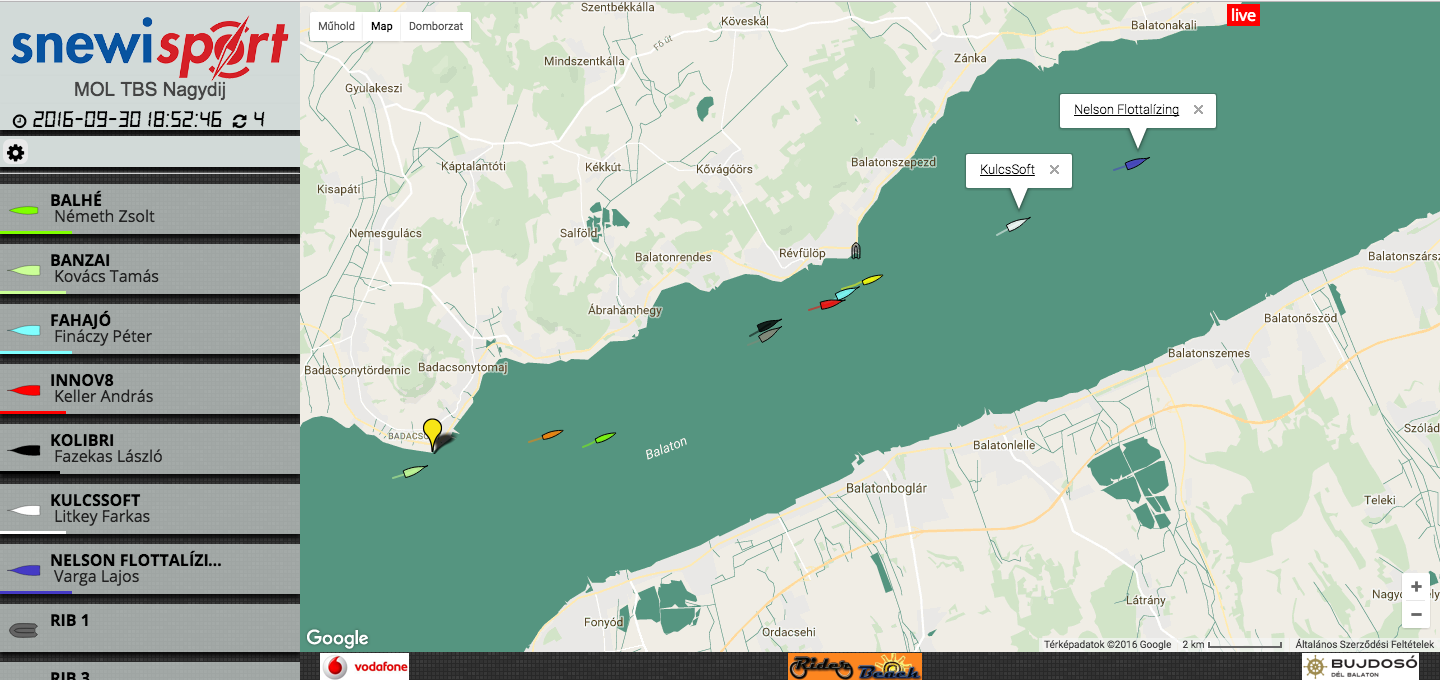Screen dimensions: 1440x680
Task: Click the MOL TBS Nagydíj title
Action: [150, 90]
